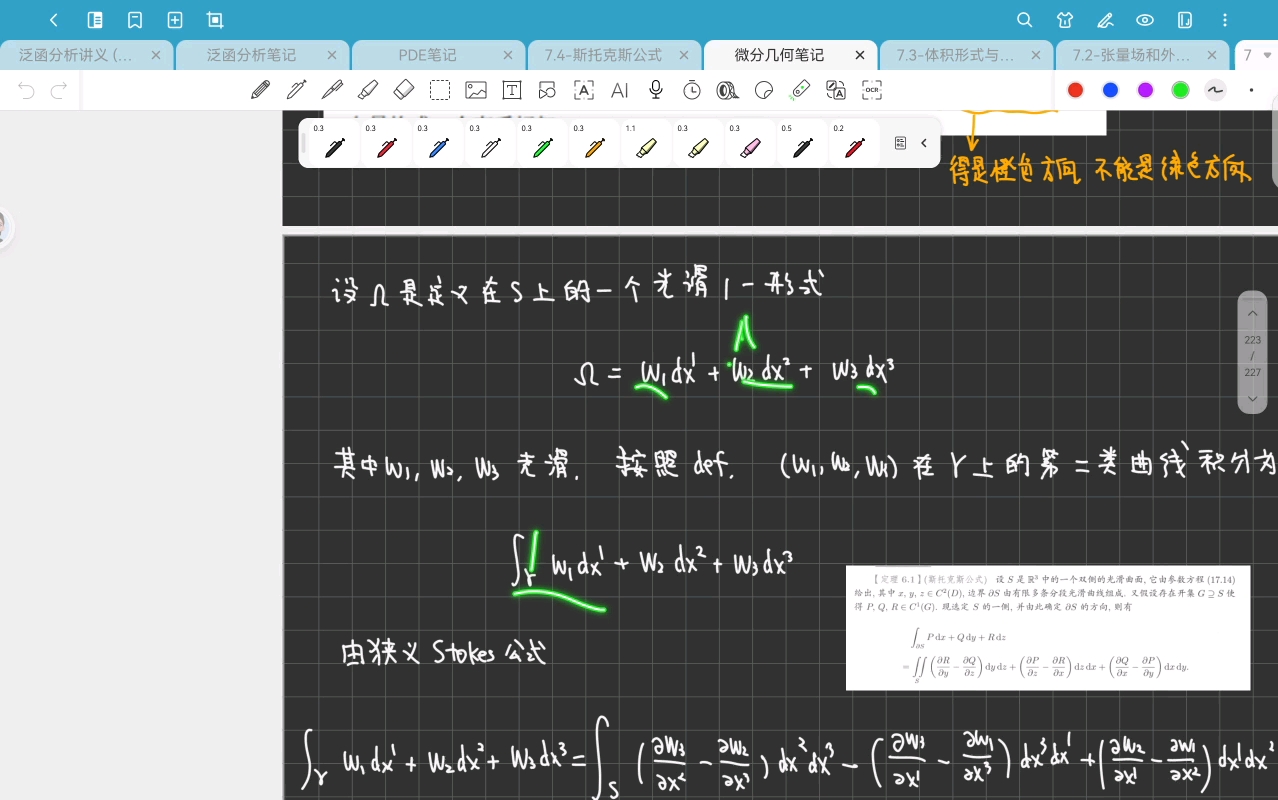Open the notebook J icon
The width and height of the screenshot is (1278, 800).
click(x=1185, y=20)
